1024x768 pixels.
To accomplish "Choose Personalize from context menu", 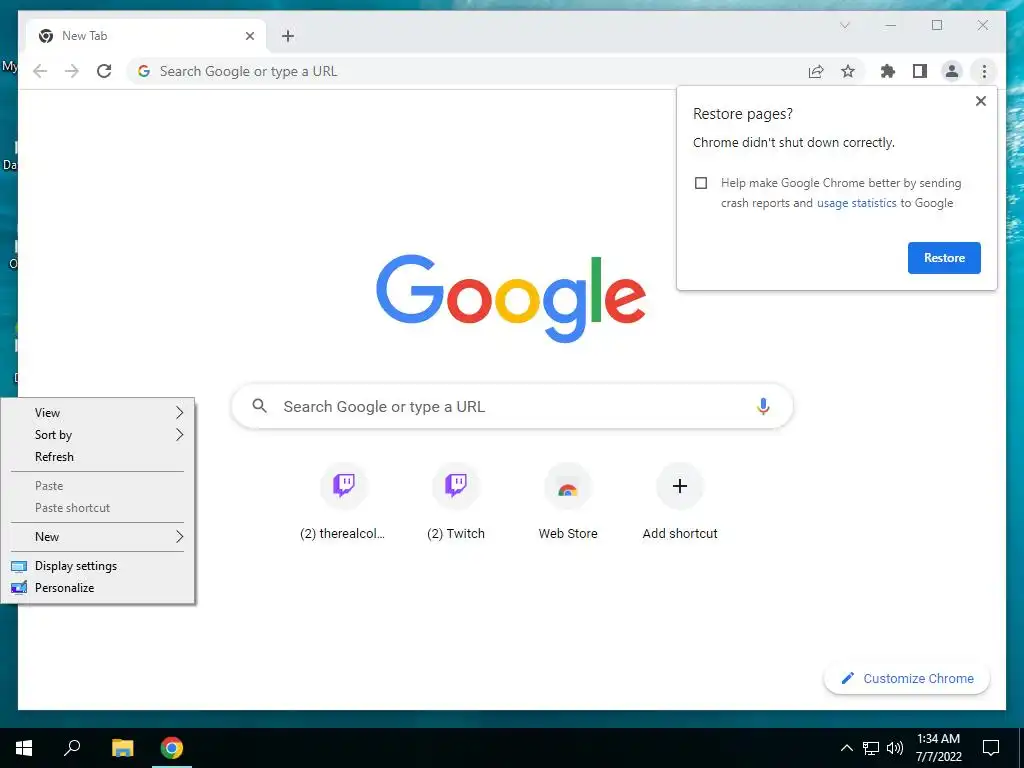I will pyautogui.click(x=98, y=588).
